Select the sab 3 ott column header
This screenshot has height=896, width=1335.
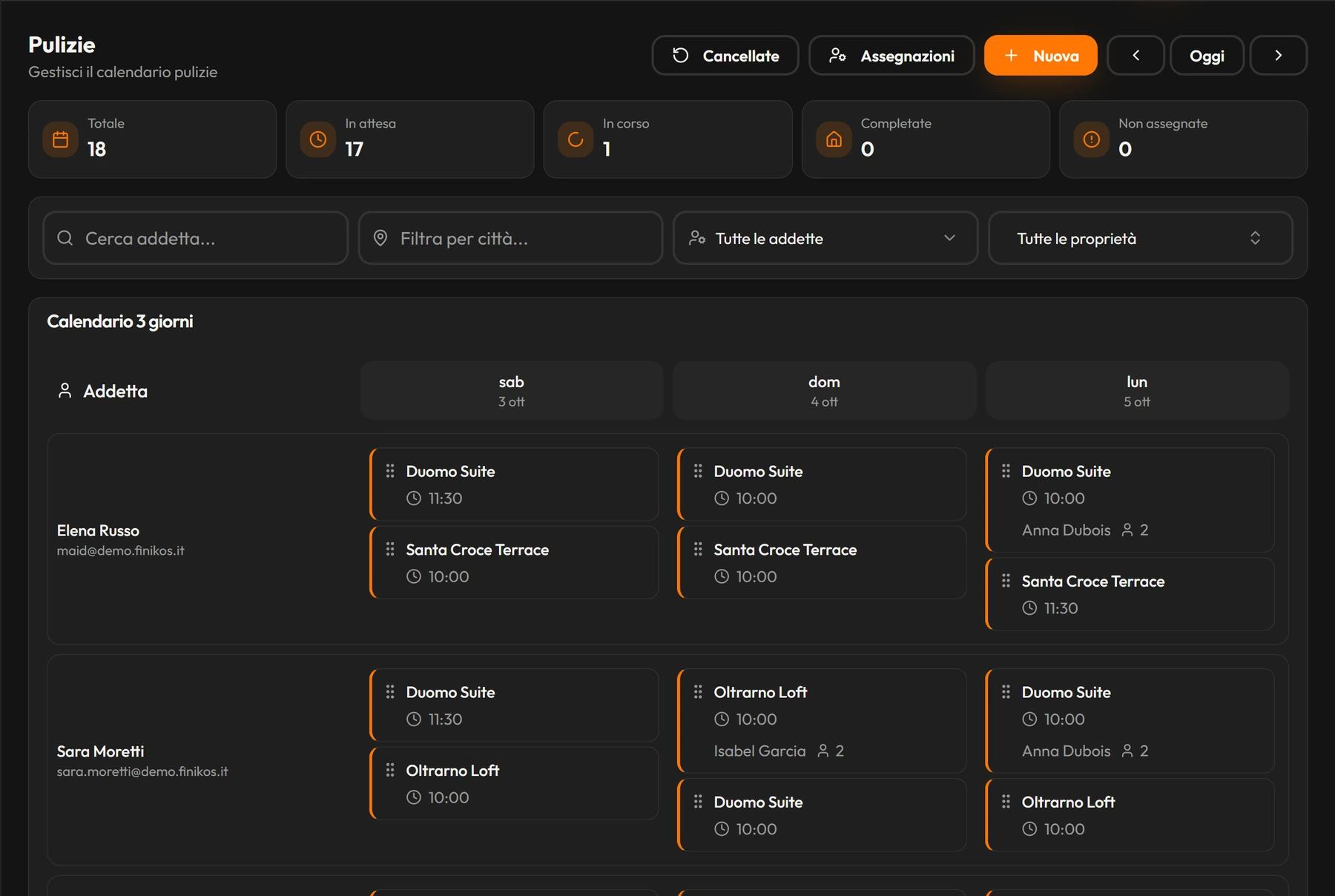click(512, 391)
